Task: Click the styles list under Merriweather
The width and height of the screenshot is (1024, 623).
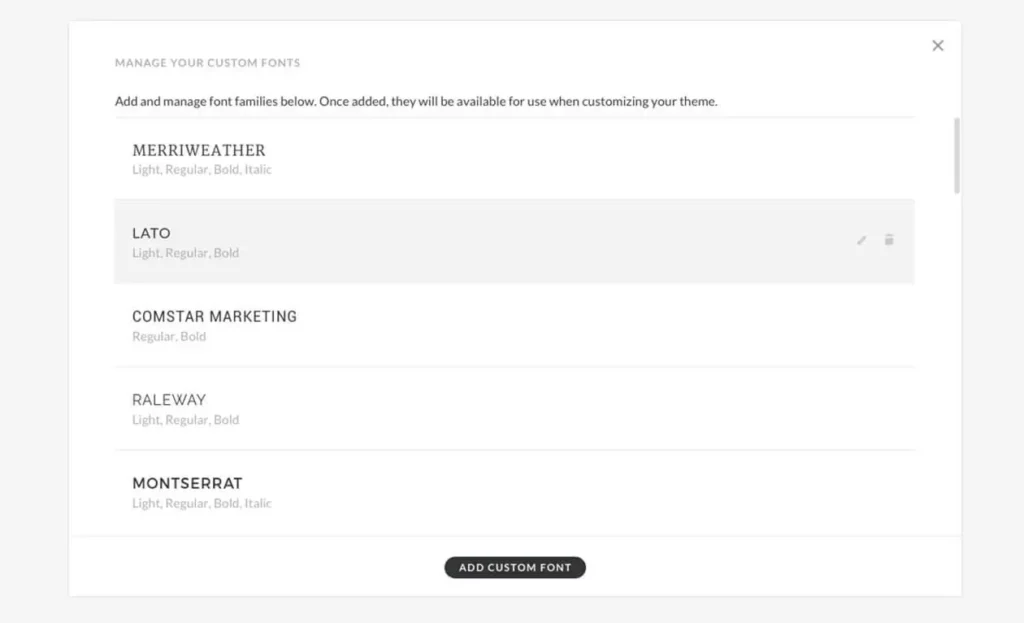Action: (202, 170)
